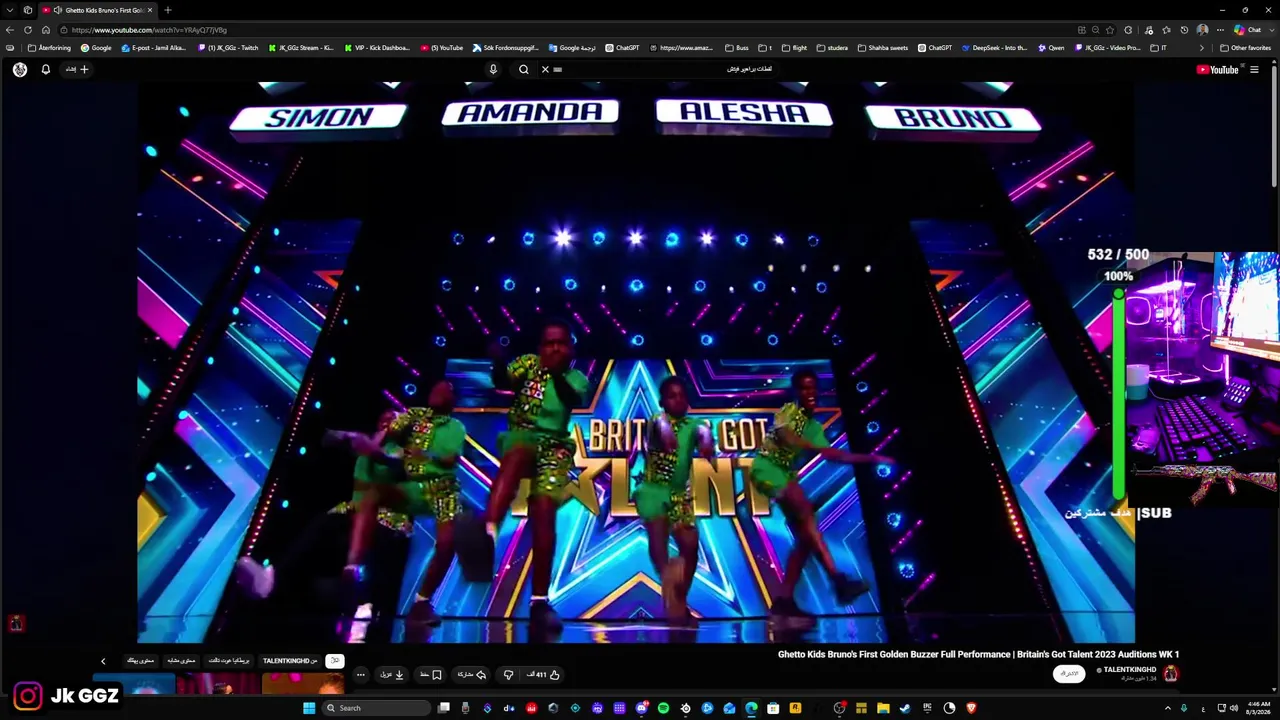Screen dimensions: 1280x720
Task: Click into the YouTube search field
Action: click(x=665, y=69)
